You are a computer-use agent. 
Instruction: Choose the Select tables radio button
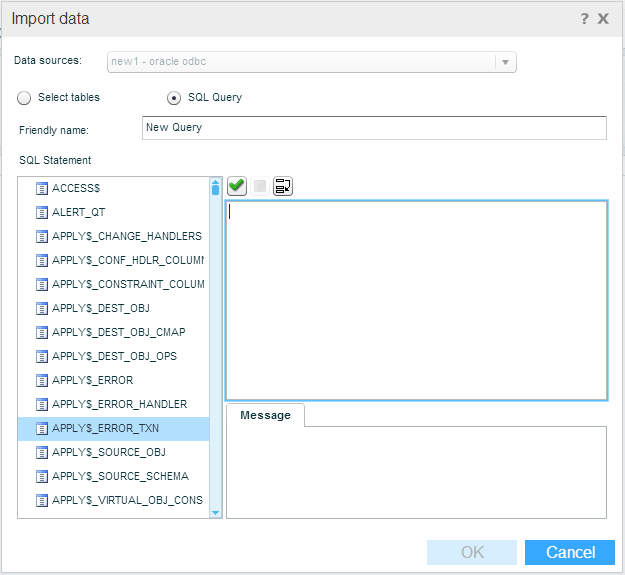(x=24, y=98)
